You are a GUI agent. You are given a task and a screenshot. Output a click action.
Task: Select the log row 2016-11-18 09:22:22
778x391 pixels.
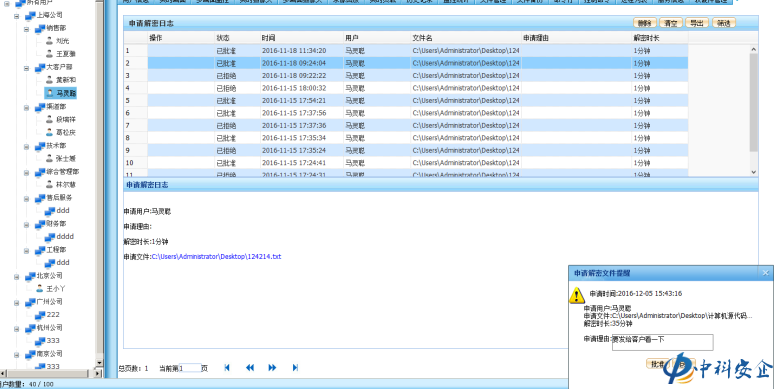pos(406,75)
